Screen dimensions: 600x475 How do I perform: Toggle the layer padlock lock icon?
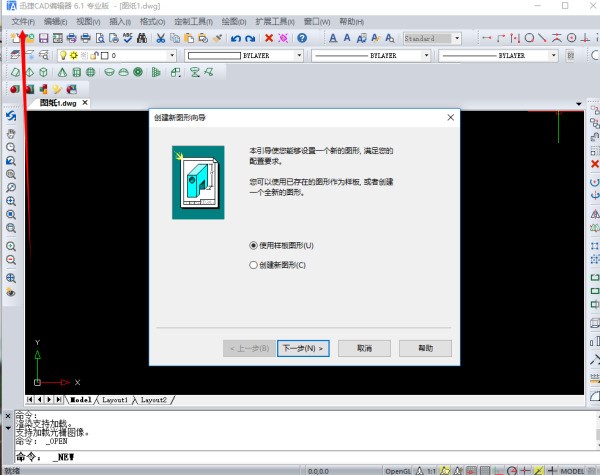point(95,55)
